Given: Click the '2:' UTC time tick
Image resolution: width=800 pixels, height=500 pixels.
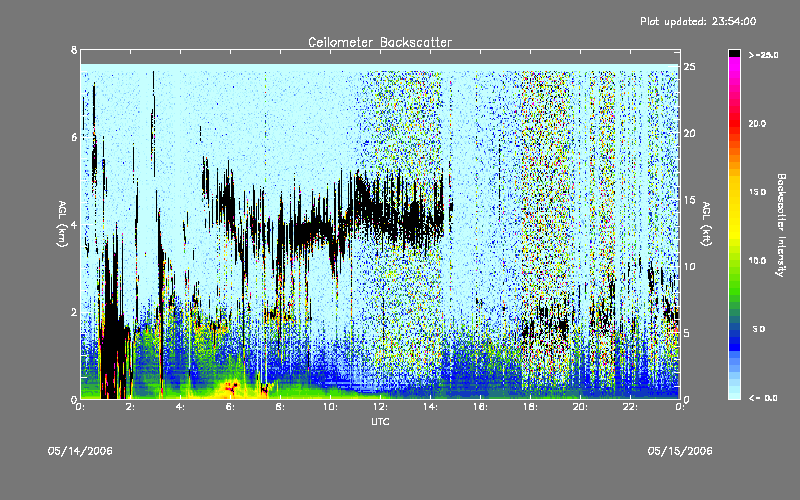Looking at the screenshot, I should coord(130,407).
